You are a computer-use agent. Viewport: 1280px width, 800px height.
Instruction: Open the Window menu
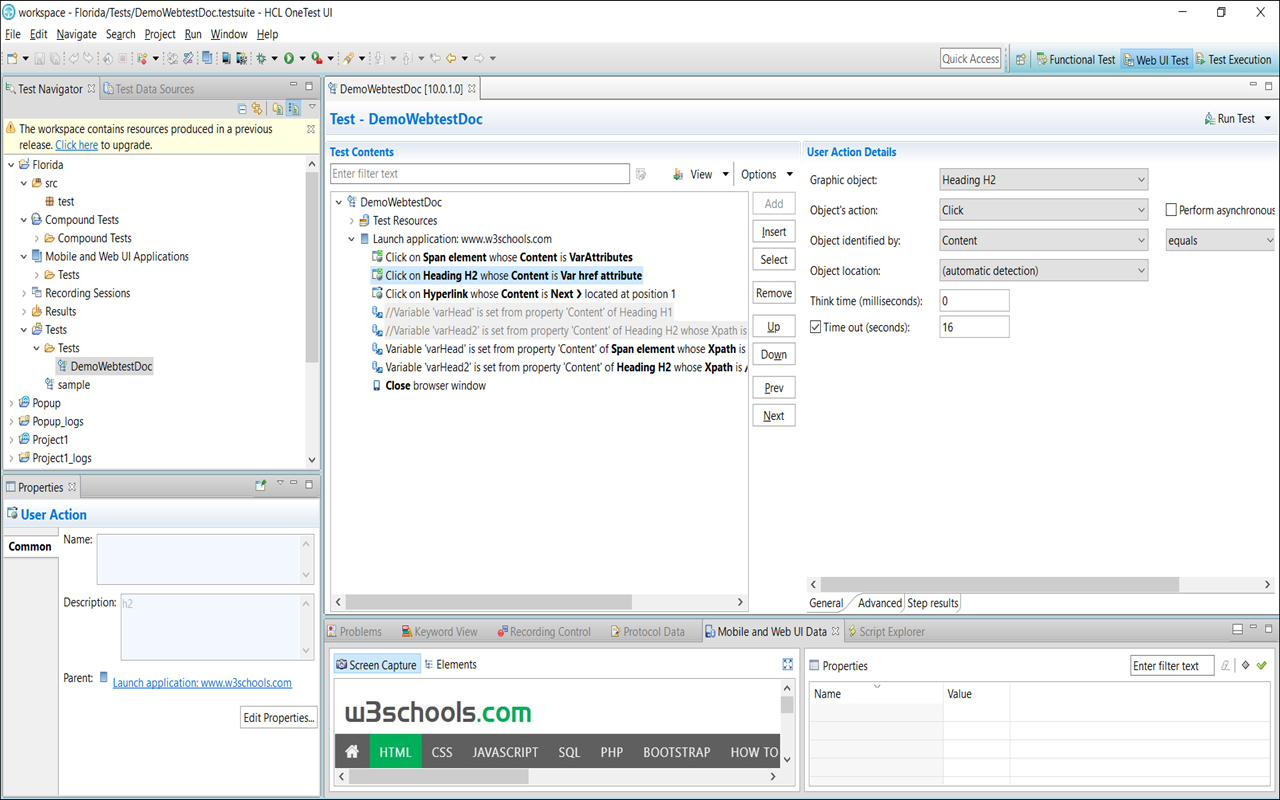tap(229, 34)
